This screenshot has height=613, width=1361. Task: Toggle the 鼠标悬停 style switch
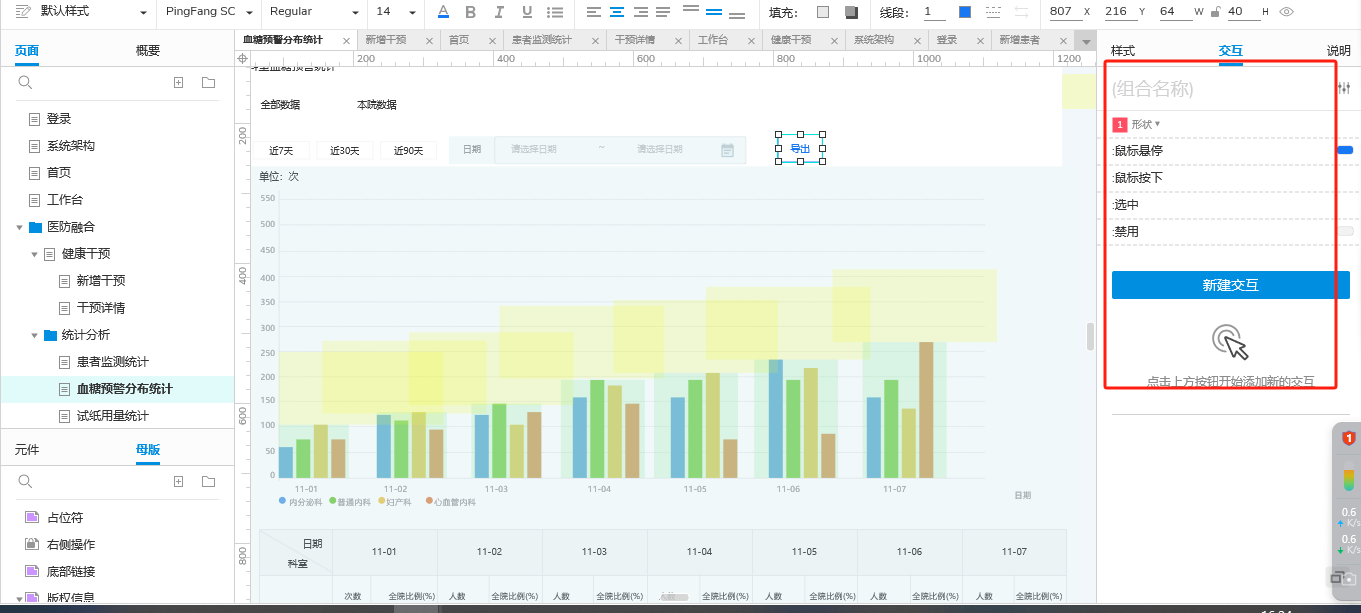pos(1345,150)
